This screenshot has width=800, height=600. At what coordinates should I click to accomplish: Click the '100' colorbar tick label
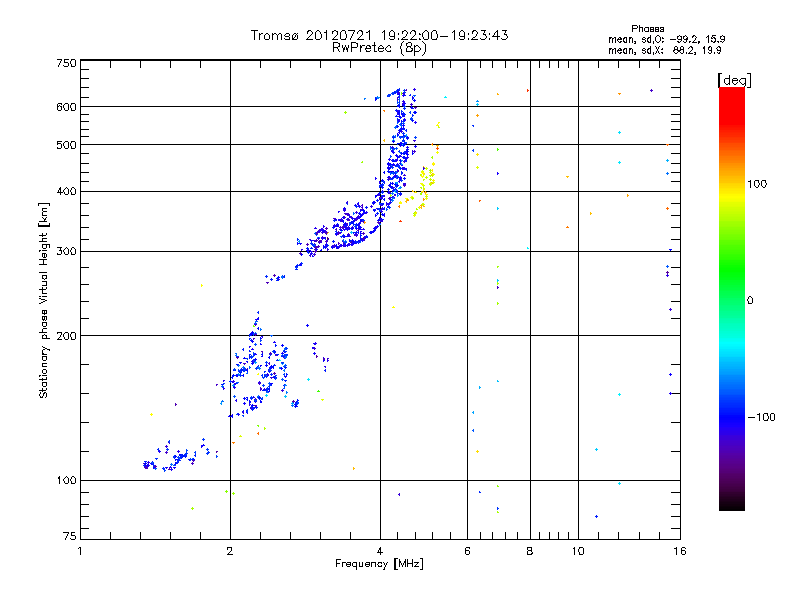click(x=757, y=184)
